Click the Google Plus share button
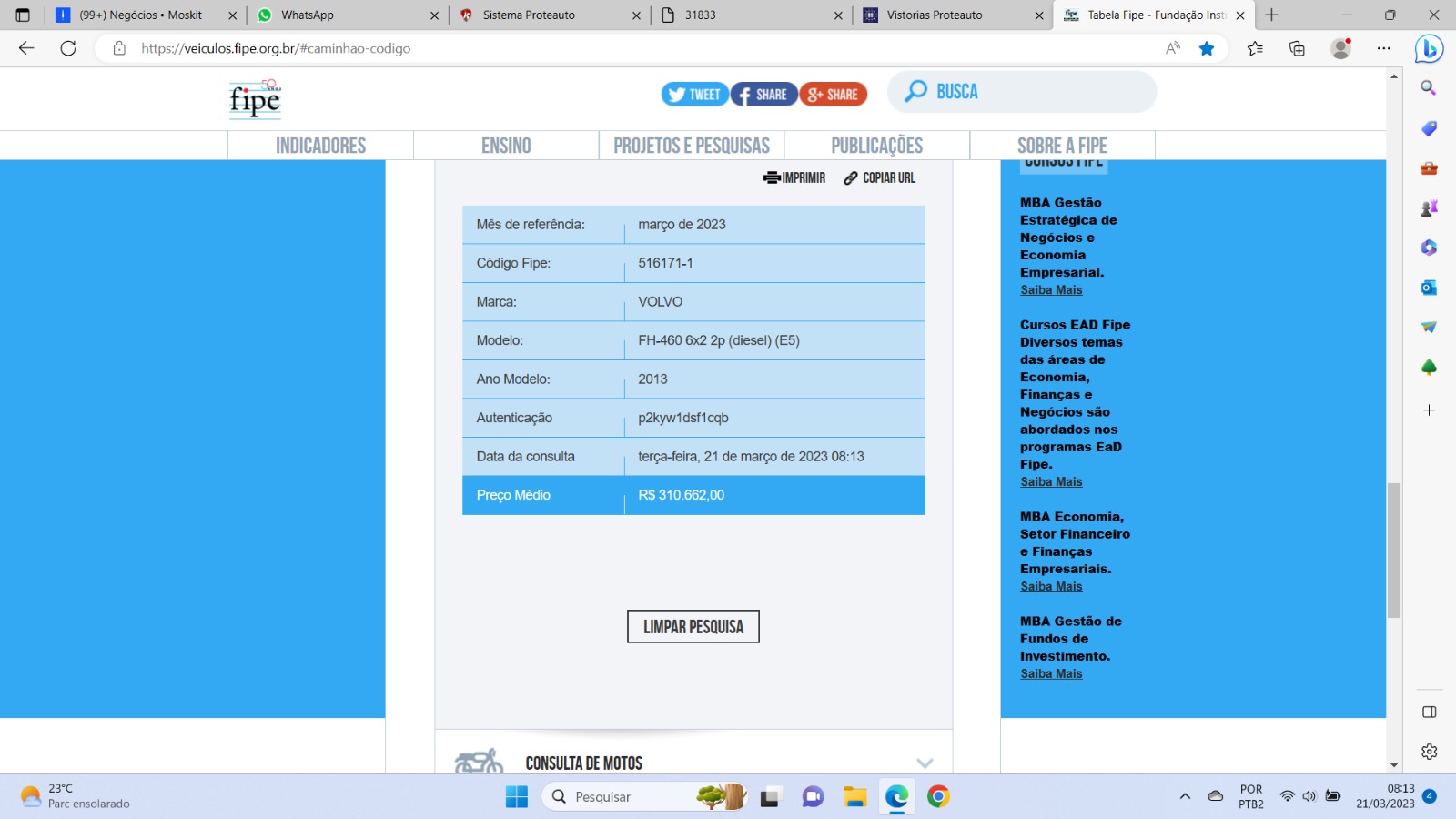 833,95
